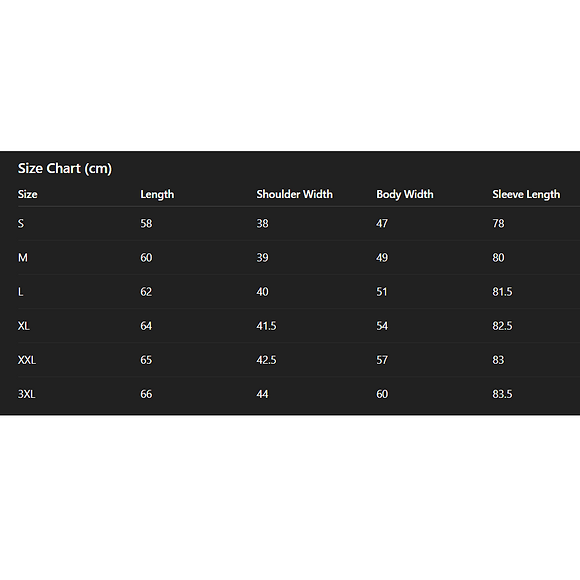The width and height of the screenshot is (580, 580).
Task: Click the Body Width column header
Action: click(x=405, y=195)
